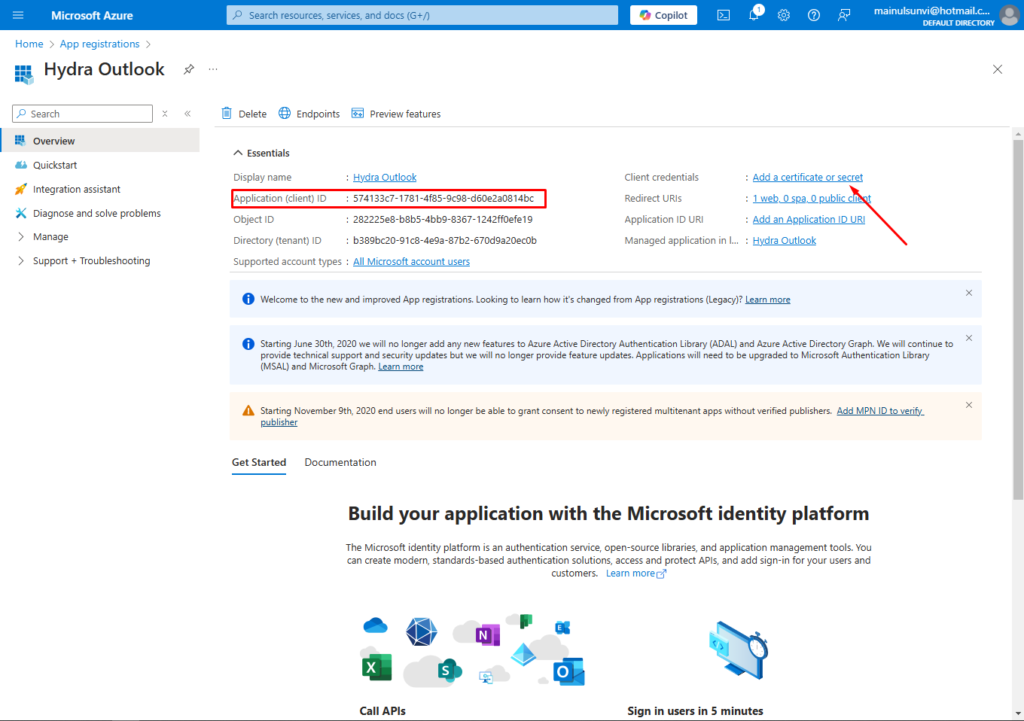The width and height of the screenshot is (1024, 721).
Task: Click the Quickstart cloud icon
Action: coord(21,165)
